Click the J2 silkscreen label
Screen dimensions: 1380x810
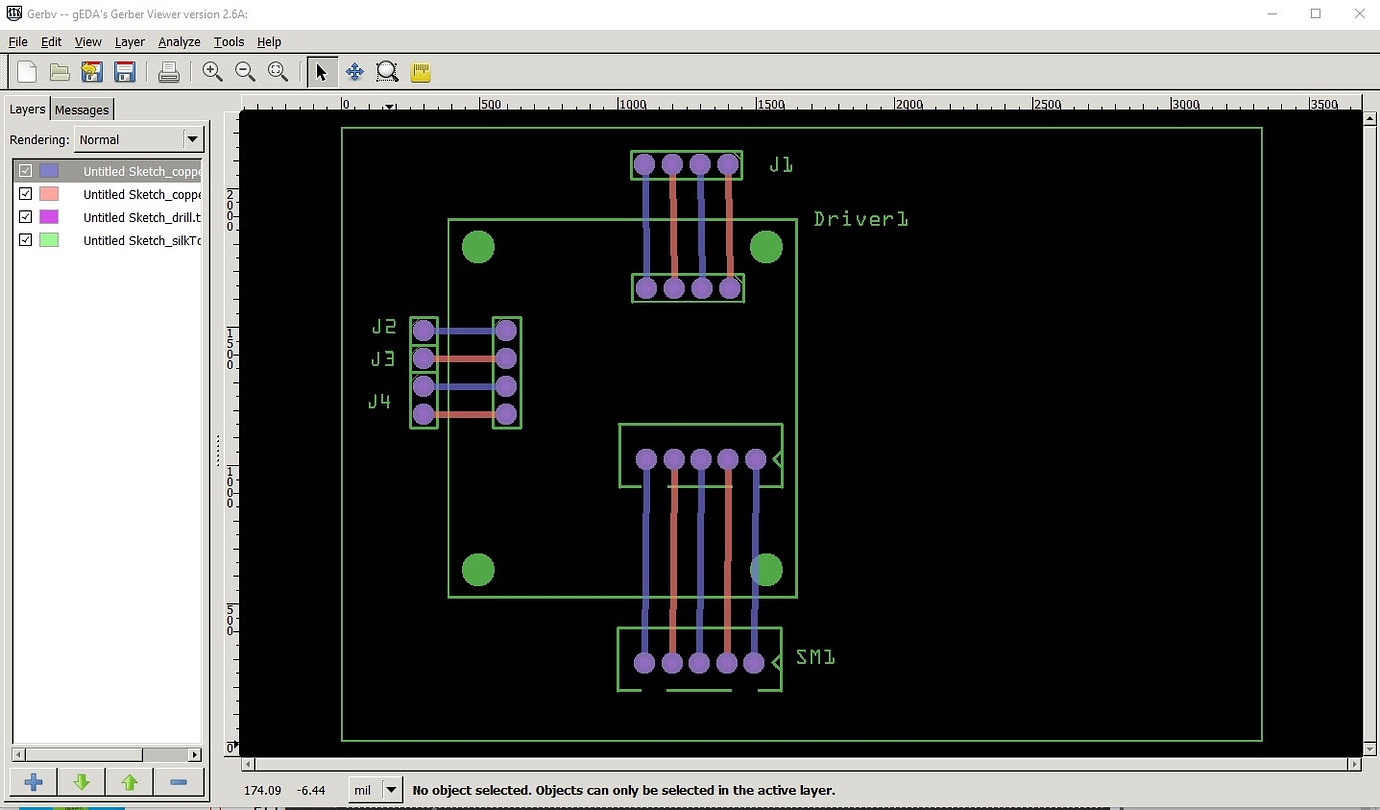384,326
